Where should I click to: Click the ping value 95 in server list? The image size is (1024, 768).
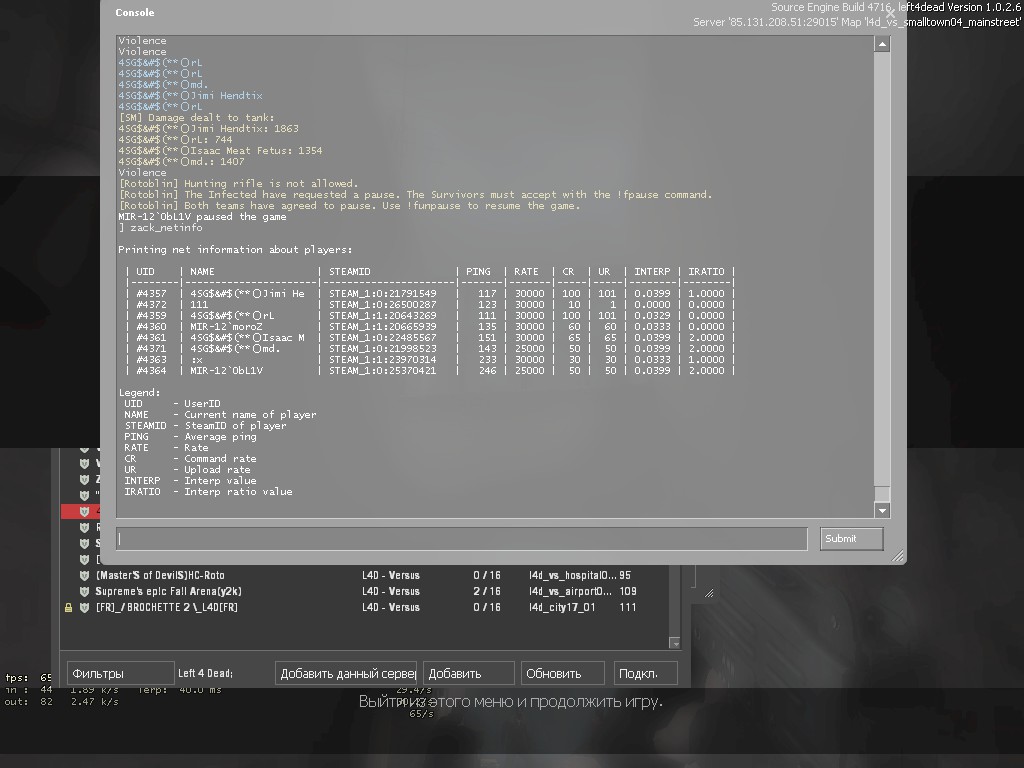pyautogui.click(x=625, y=575)
